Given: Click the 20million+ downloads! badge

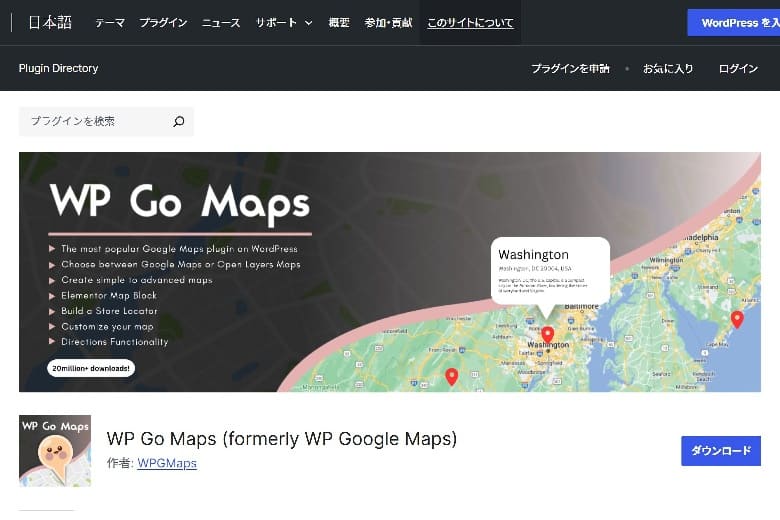Looking at the screenshot, I should click(x=91, y=368).
